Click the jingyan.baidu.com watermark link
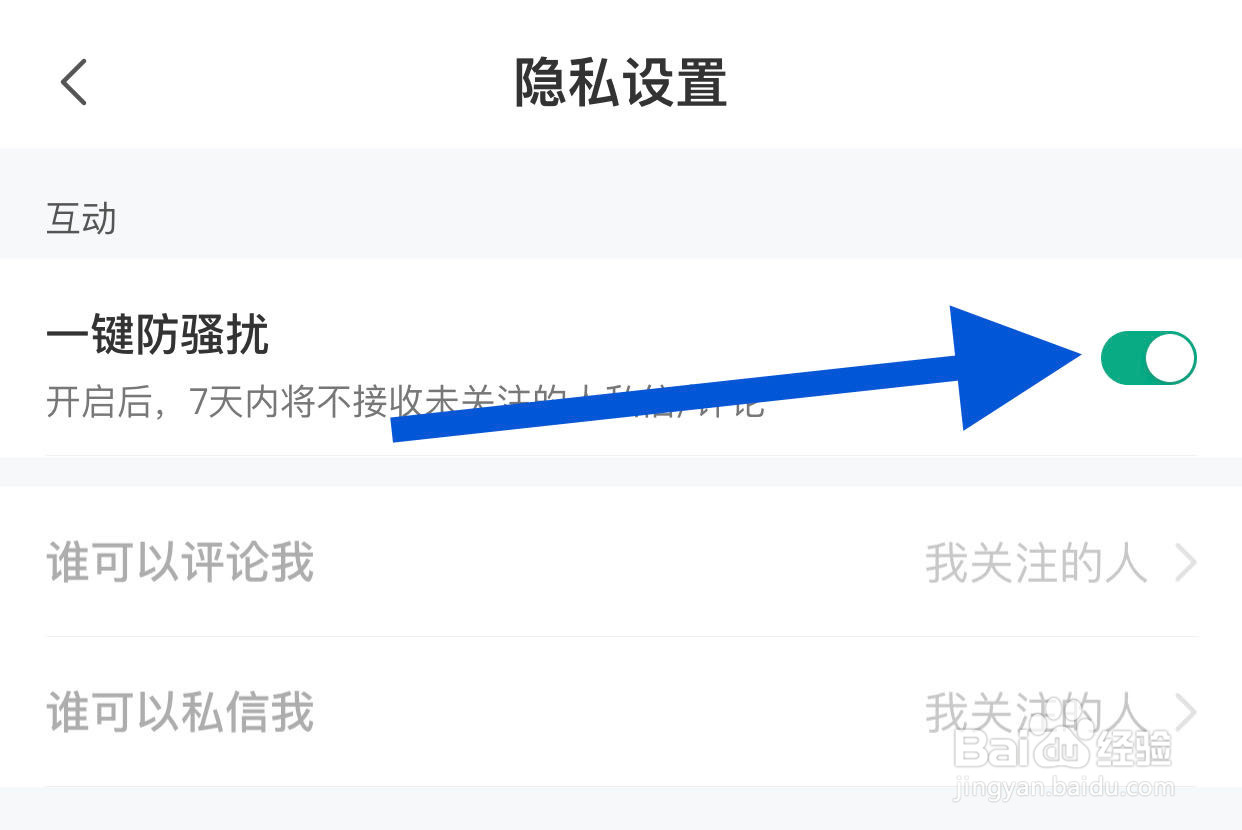The image size is (1242, 830). (1064, 788)
